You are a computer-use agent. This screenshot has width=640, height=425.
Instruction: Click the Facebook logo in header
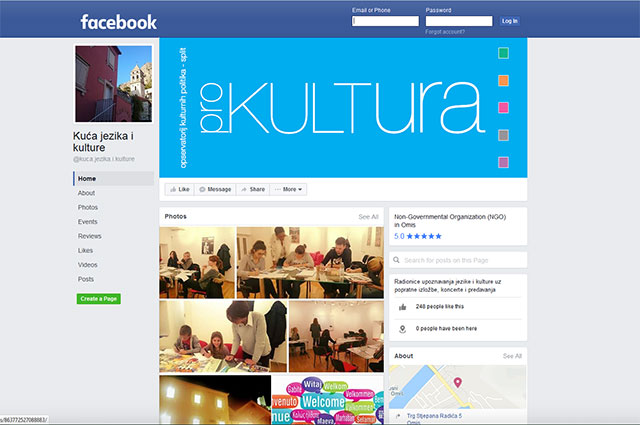coord(118,21)
